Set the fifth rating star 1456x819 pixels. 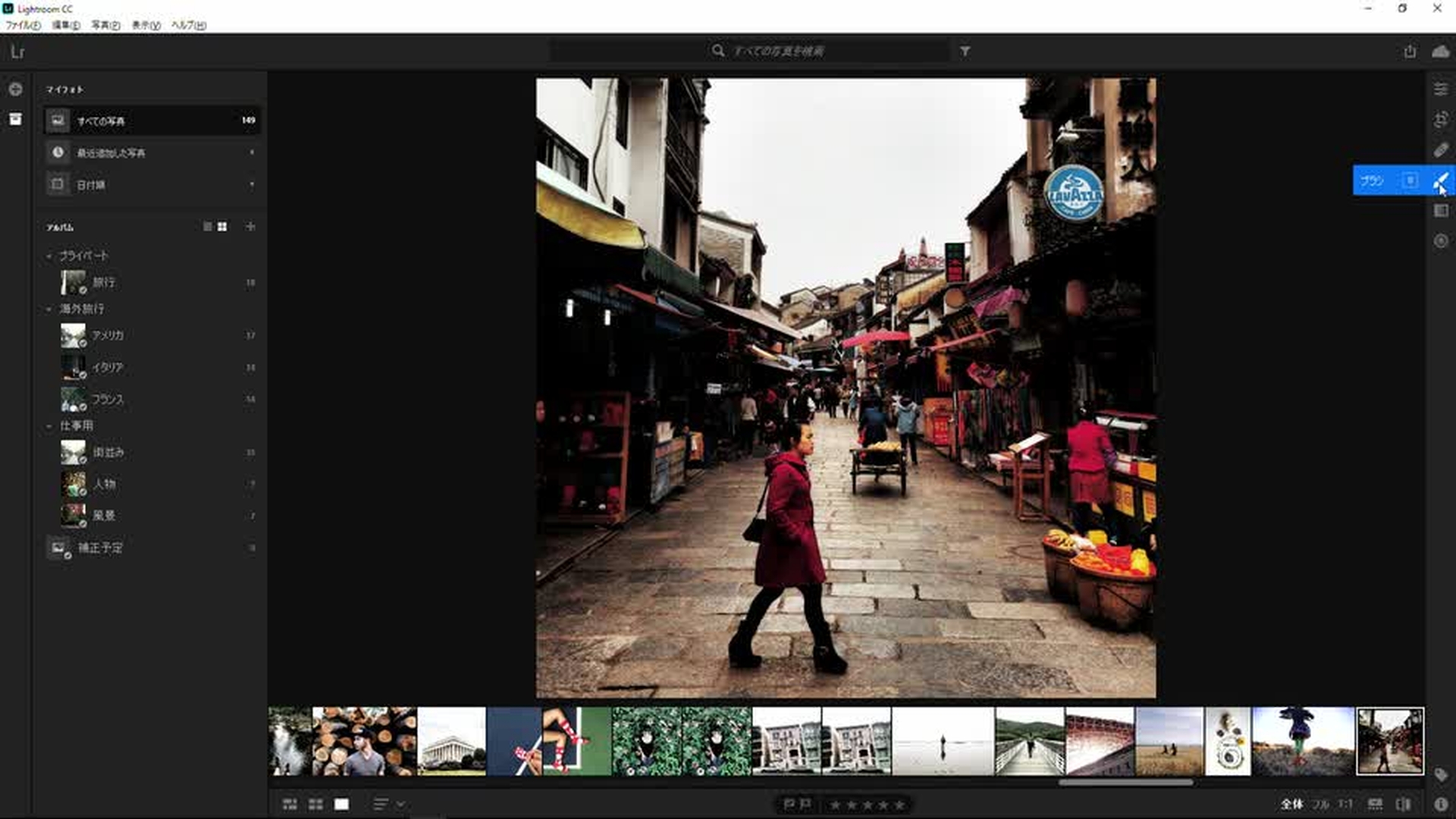point(899,805)
